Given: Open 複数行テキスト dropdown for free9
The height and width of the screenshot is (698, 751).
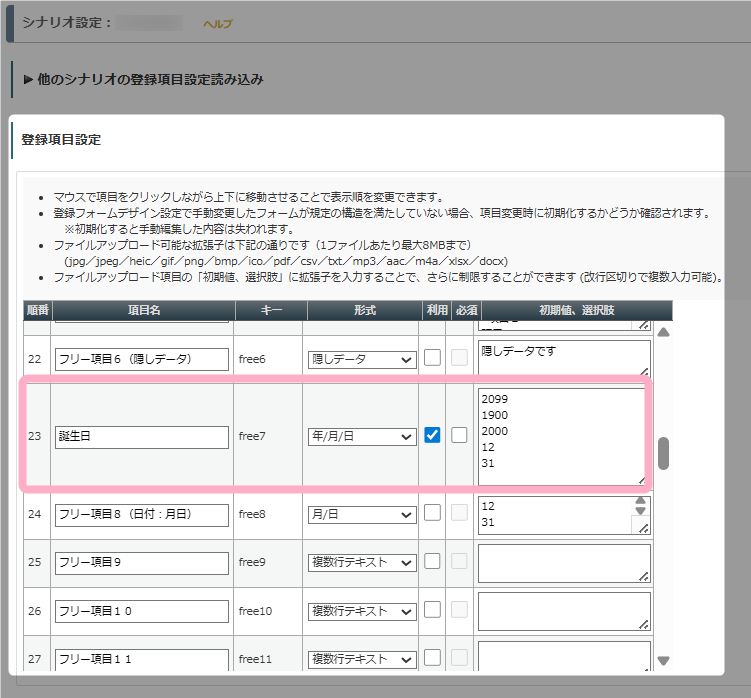Looking at the screenshot, I should 362,563.
